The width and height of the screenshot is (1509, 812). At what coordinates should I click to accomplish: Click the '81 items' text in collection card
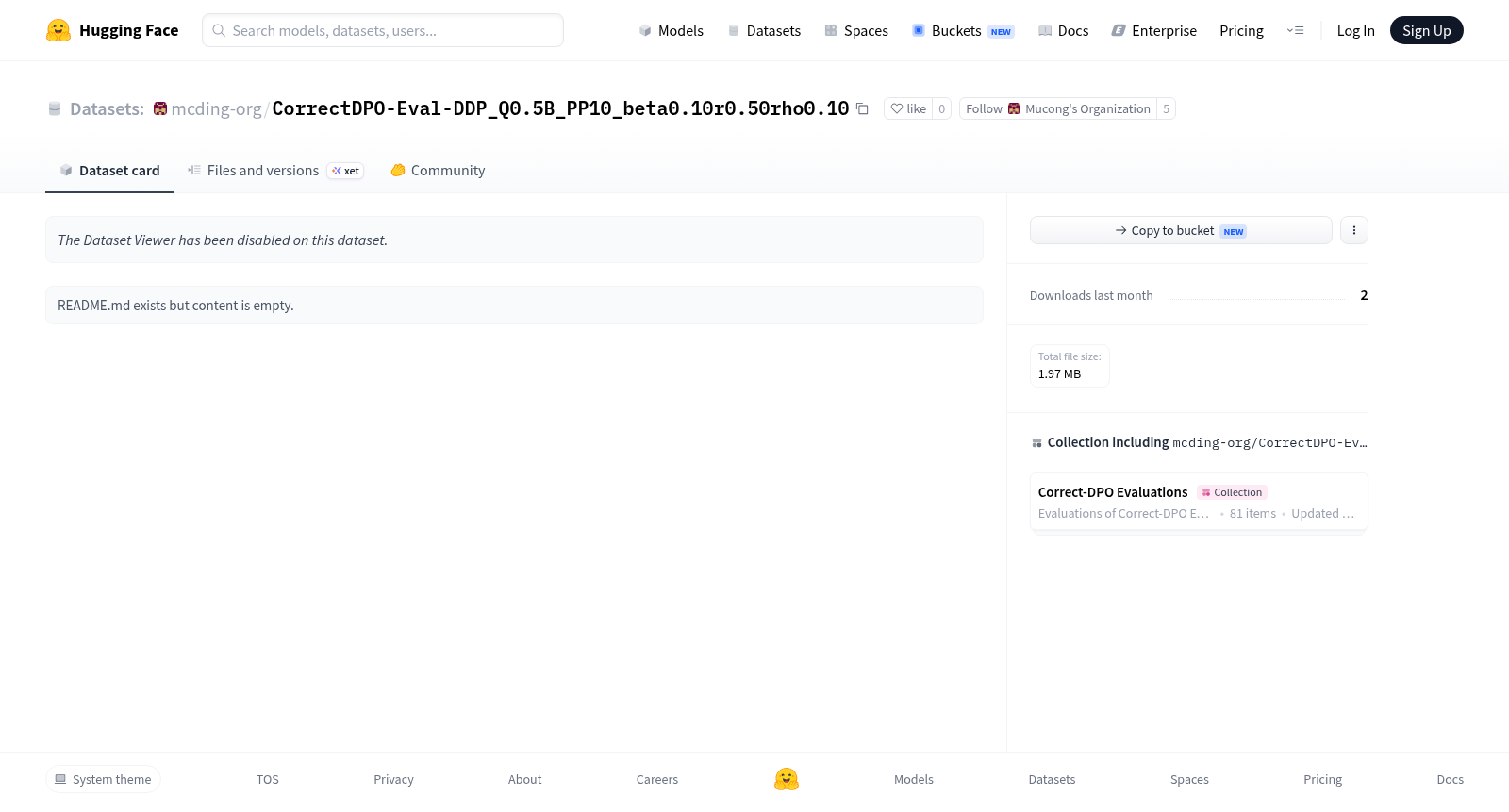click(x=1252, y=514)
